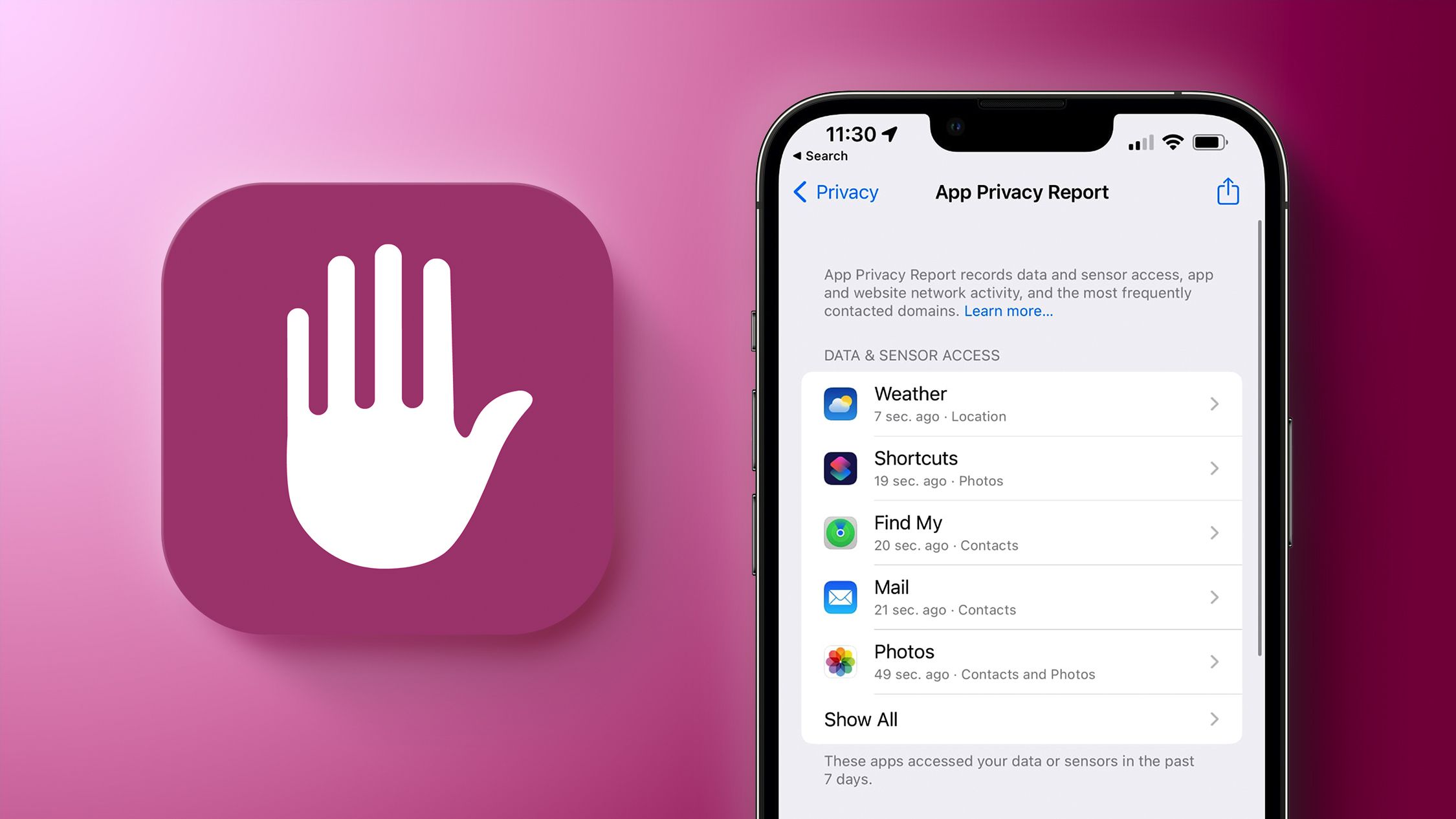Navigate back to Privacy settings
Screen dimensions: 1456x819
point(840,193)
